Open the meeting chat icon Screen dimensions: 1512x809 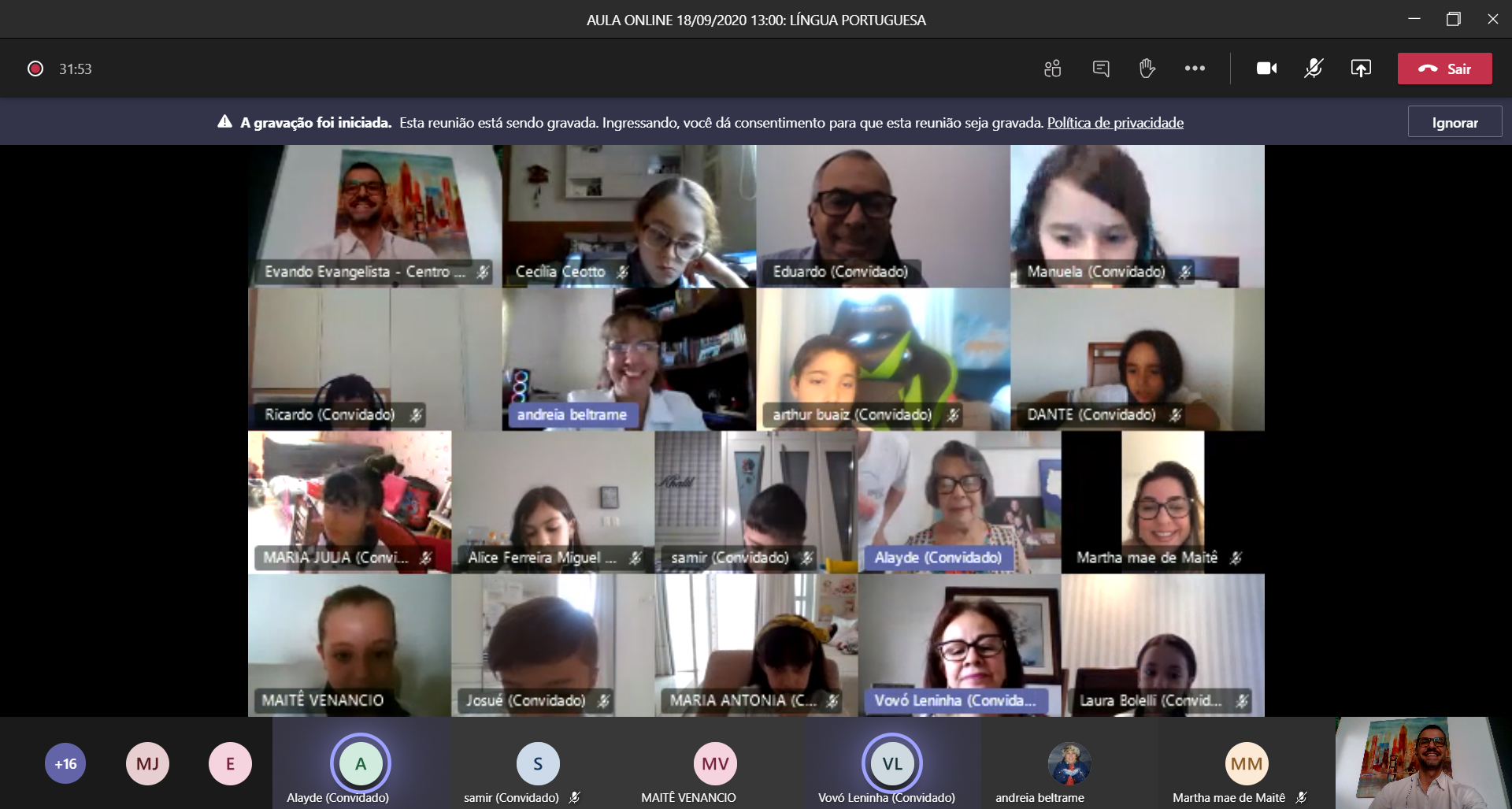1101,69
